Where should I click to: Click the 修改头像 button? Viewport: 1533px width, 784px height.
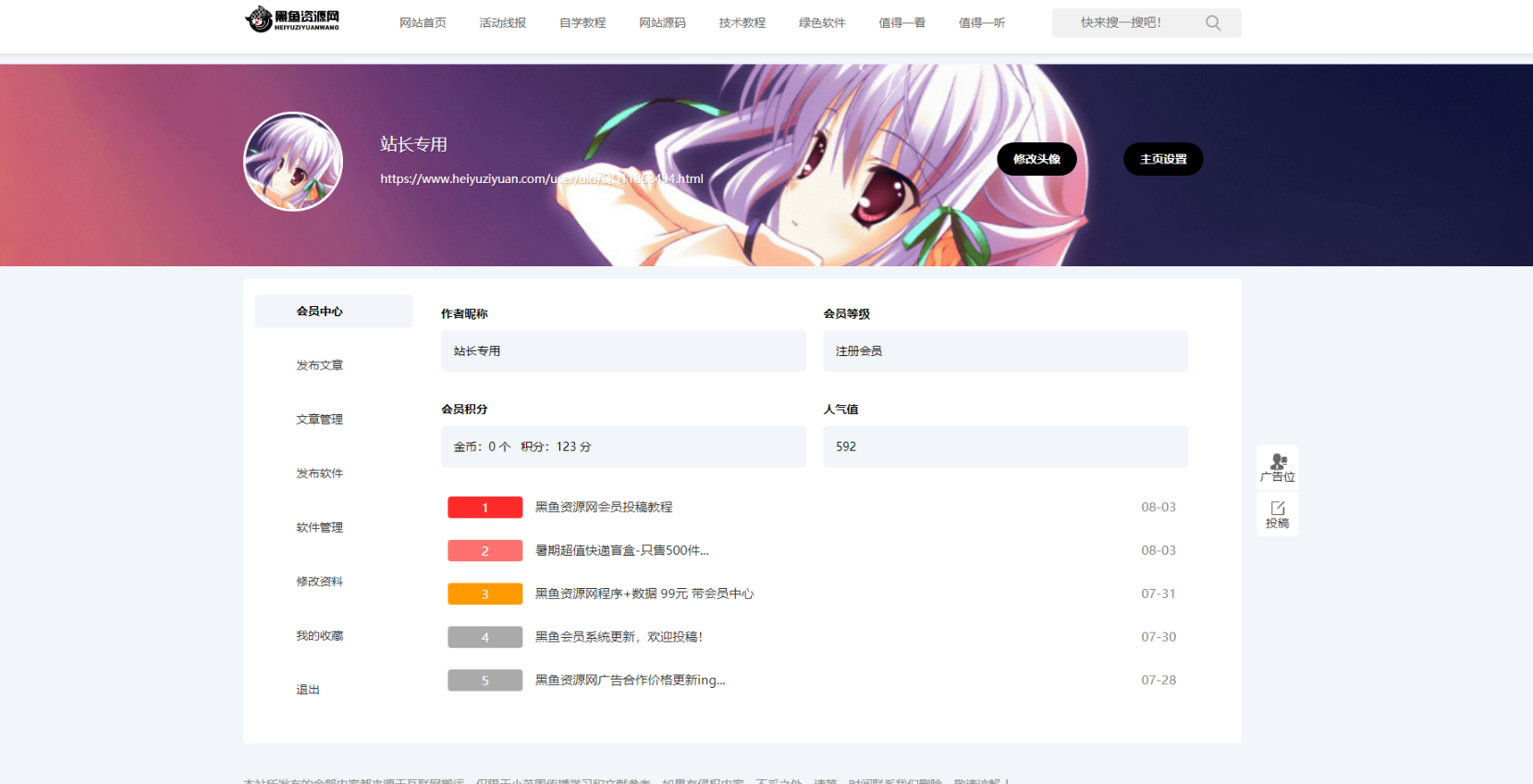click(x=1036, y=159)
